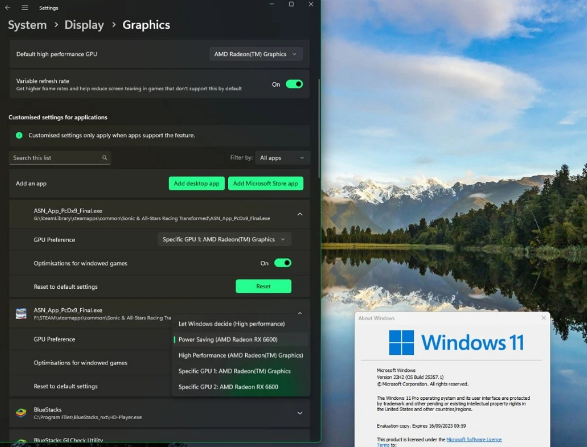Click the Version 22H2 text in About Windows

[x=410, y=377]
